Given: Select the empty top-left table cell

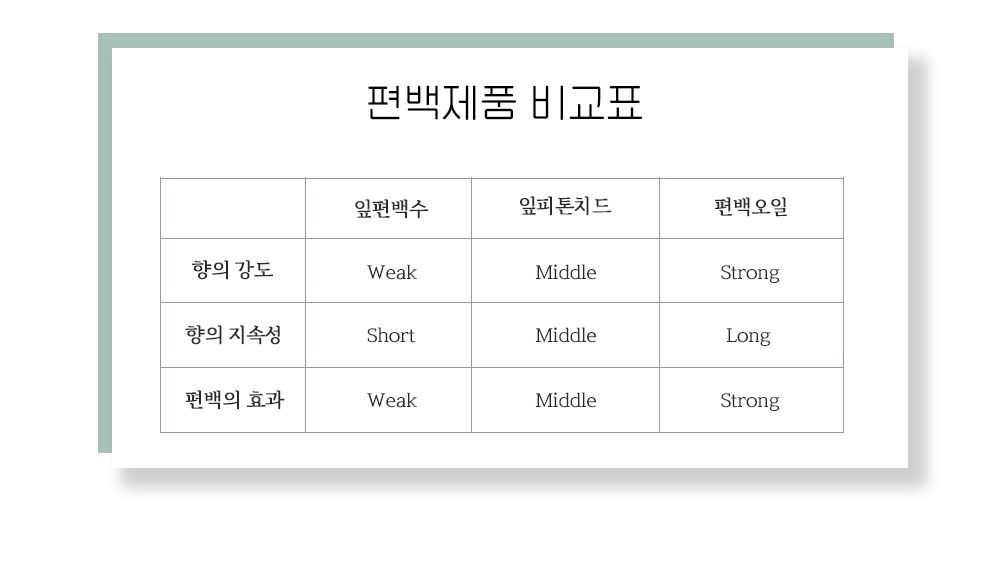Looking at the screenshot, I should [233, 208].
